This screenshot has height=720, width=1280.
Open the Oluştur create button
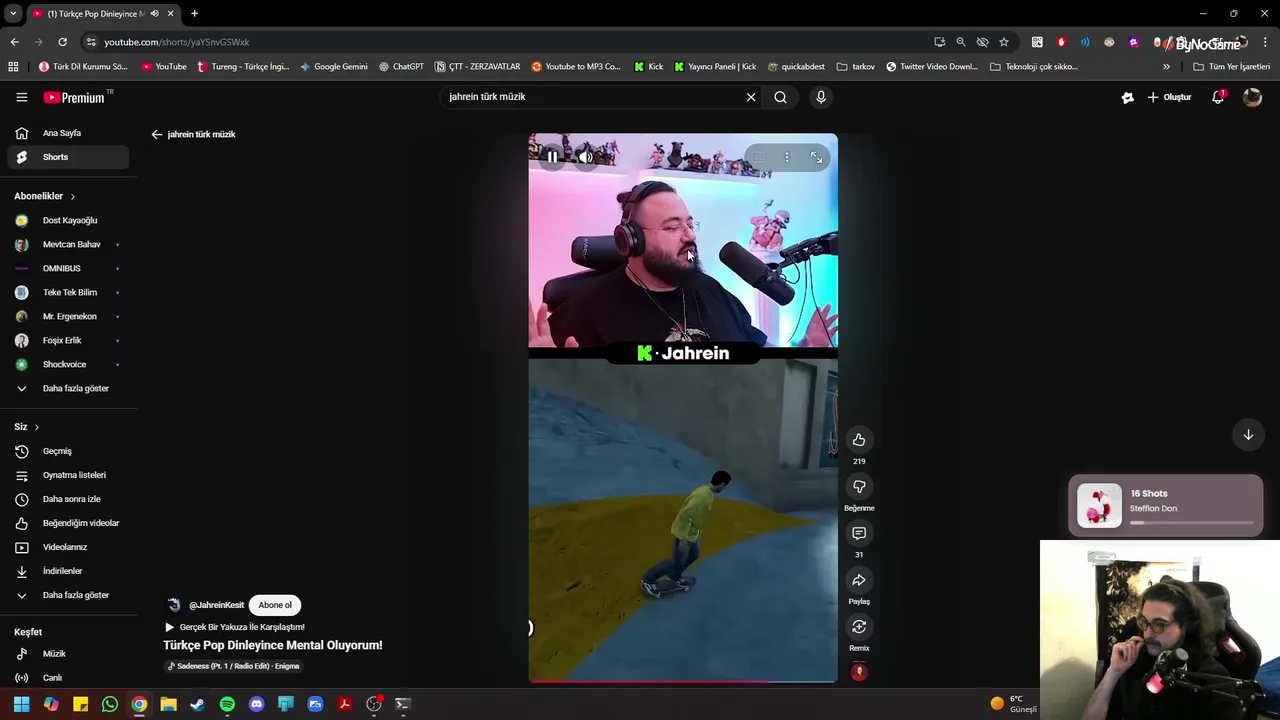pos(1169,97)
